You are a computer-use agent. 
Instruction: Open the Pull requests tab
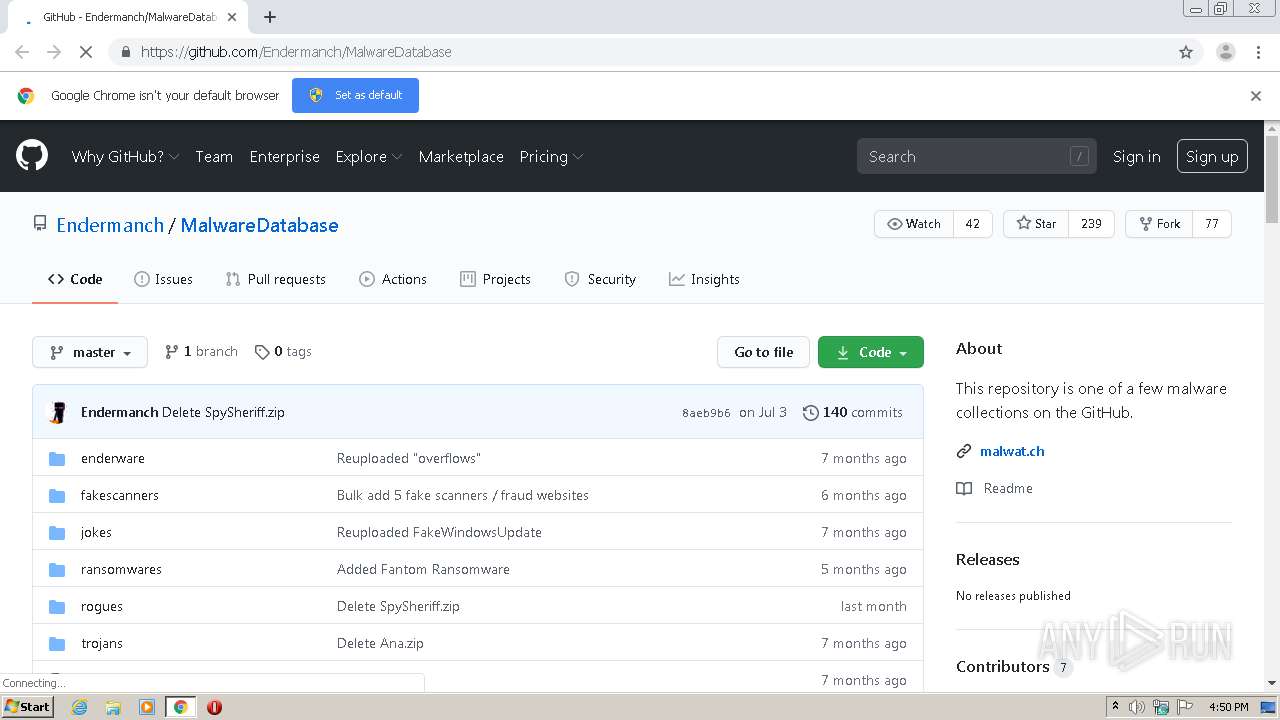(x=275, y=279)
